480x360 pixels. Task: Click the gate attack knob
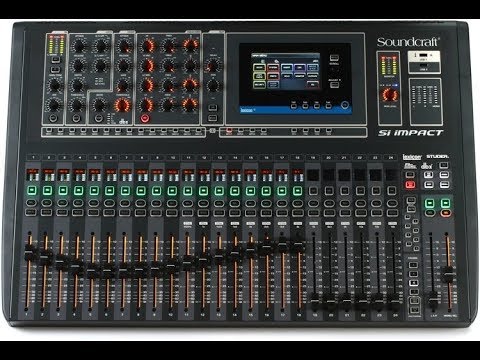[x=79, y=46]
